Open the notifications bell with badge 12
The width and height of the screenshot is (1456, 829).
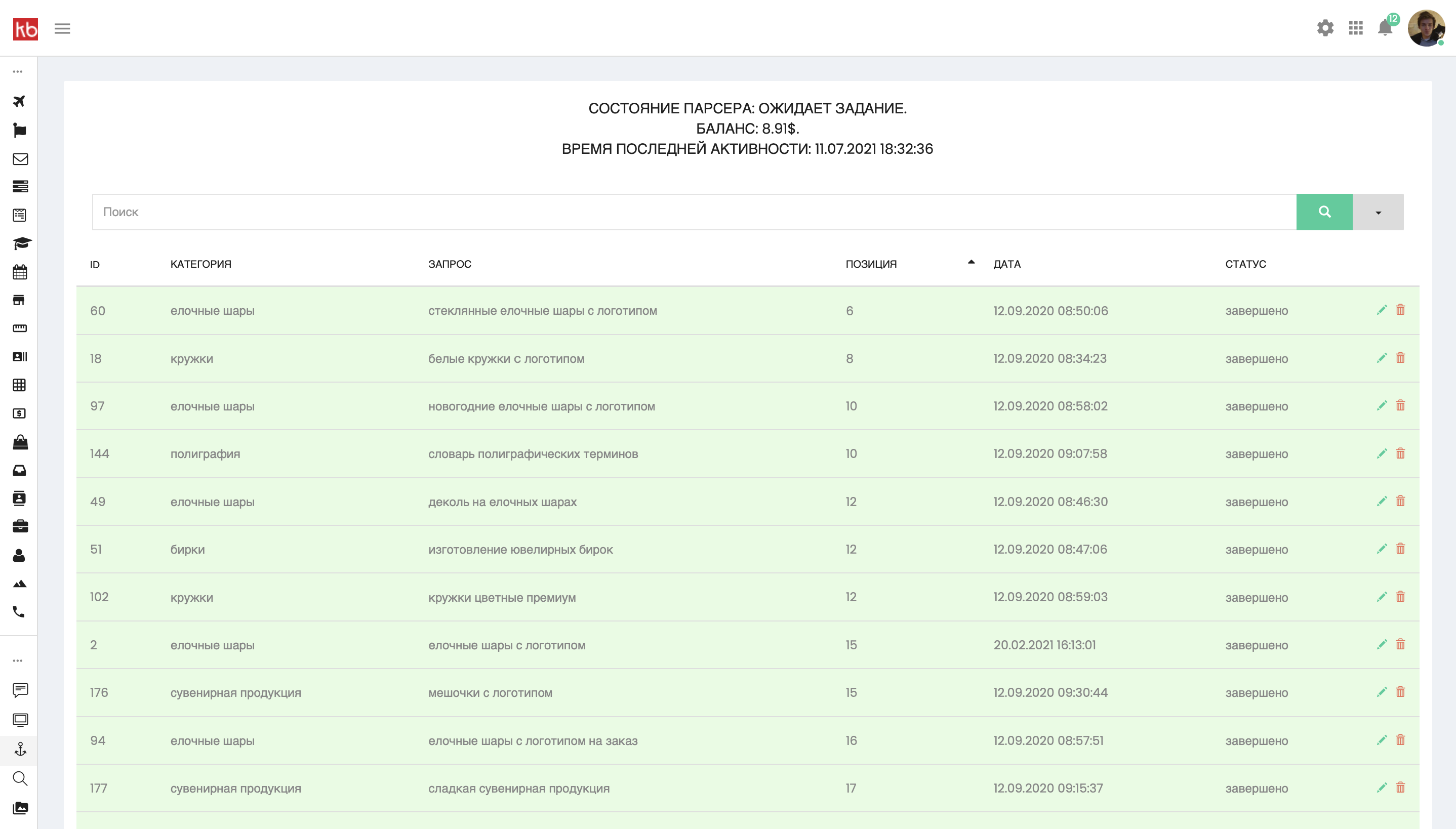click(x=1386, y=27)
